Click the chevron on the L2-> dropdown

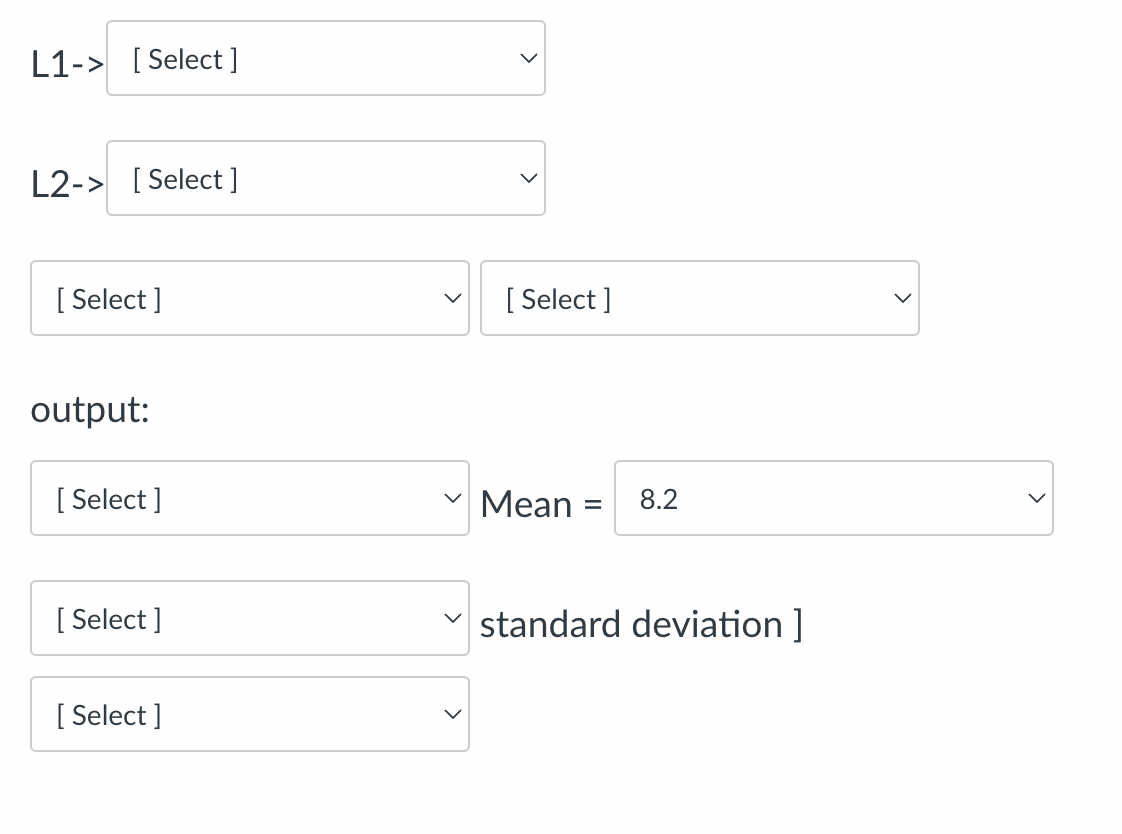click(x=528, y=178)
